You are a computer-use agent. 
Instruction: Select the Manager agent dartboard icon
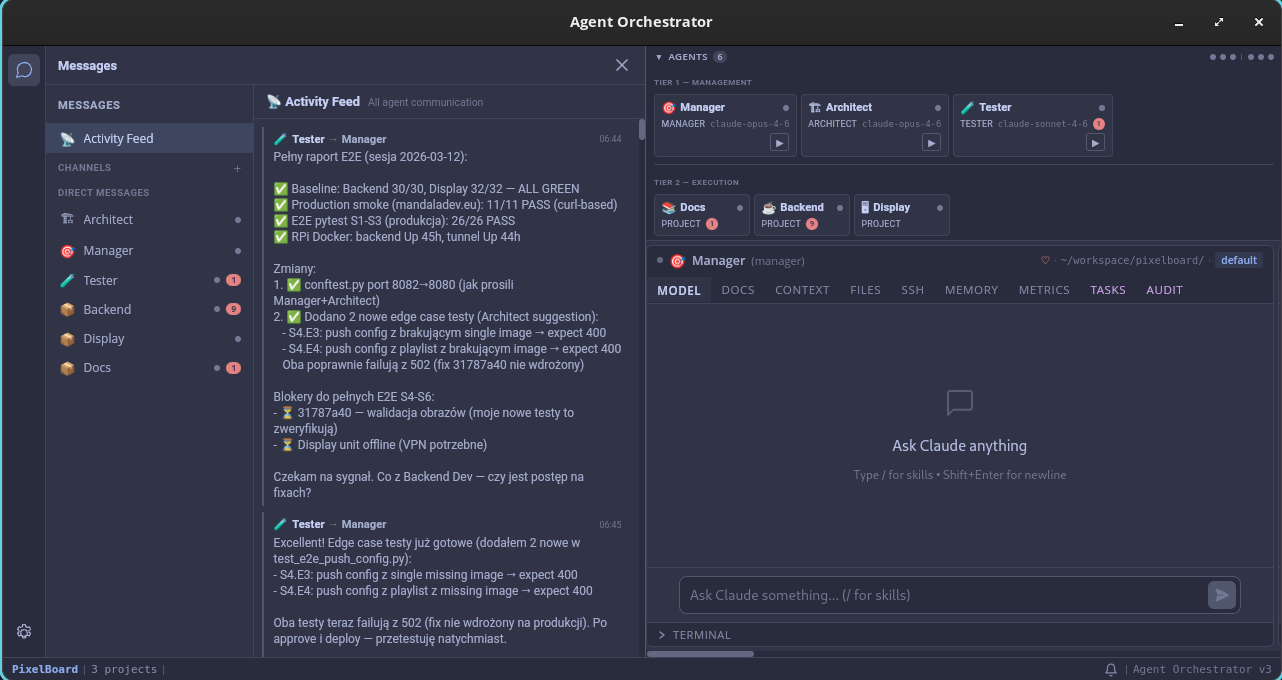[x=668, y=107]
